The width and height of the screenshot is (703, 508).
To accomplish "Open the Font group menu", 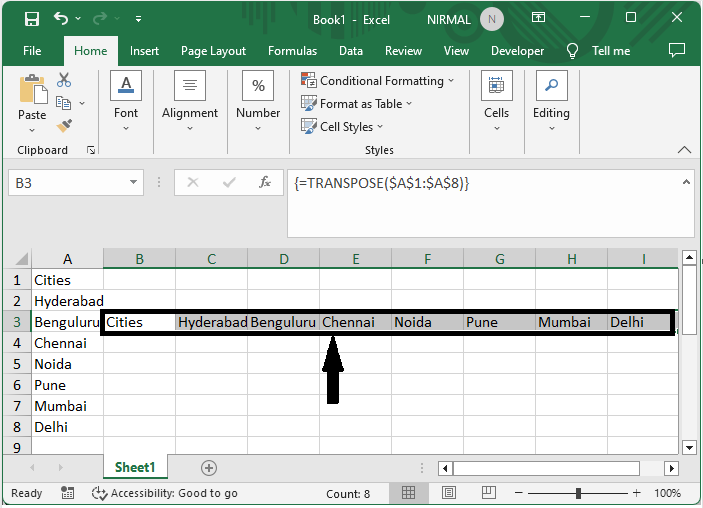I will [x=126, y=101].
